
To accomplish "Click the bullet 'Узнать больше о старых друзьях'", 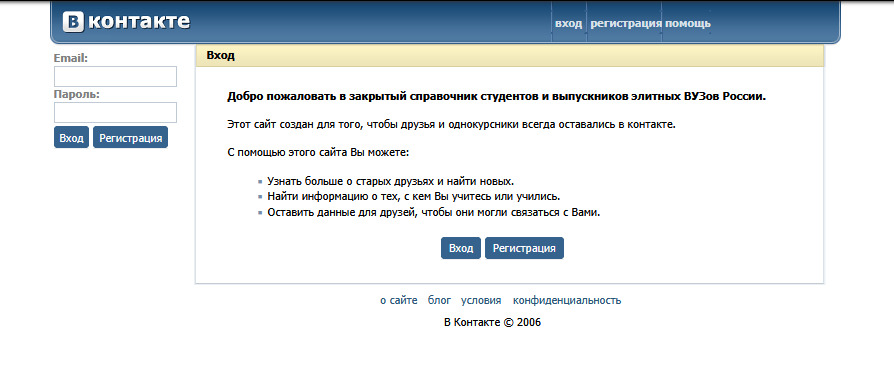I will pyautogui.click(x=391, y=181).
